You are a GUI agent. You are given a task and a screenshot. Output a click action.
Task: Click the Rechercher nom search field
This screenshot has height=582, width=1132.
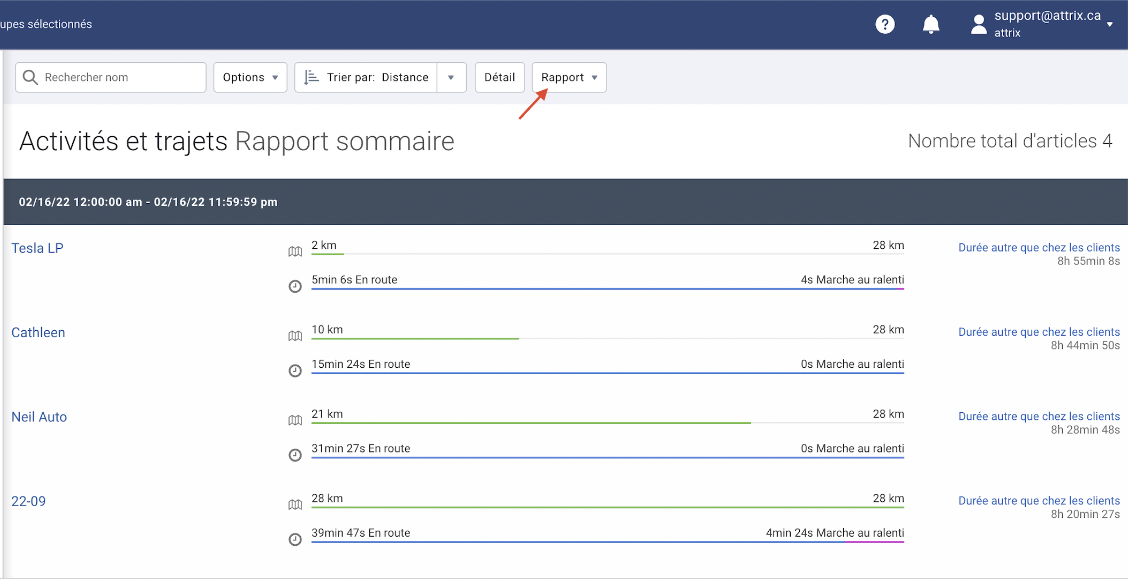(110, 77)
